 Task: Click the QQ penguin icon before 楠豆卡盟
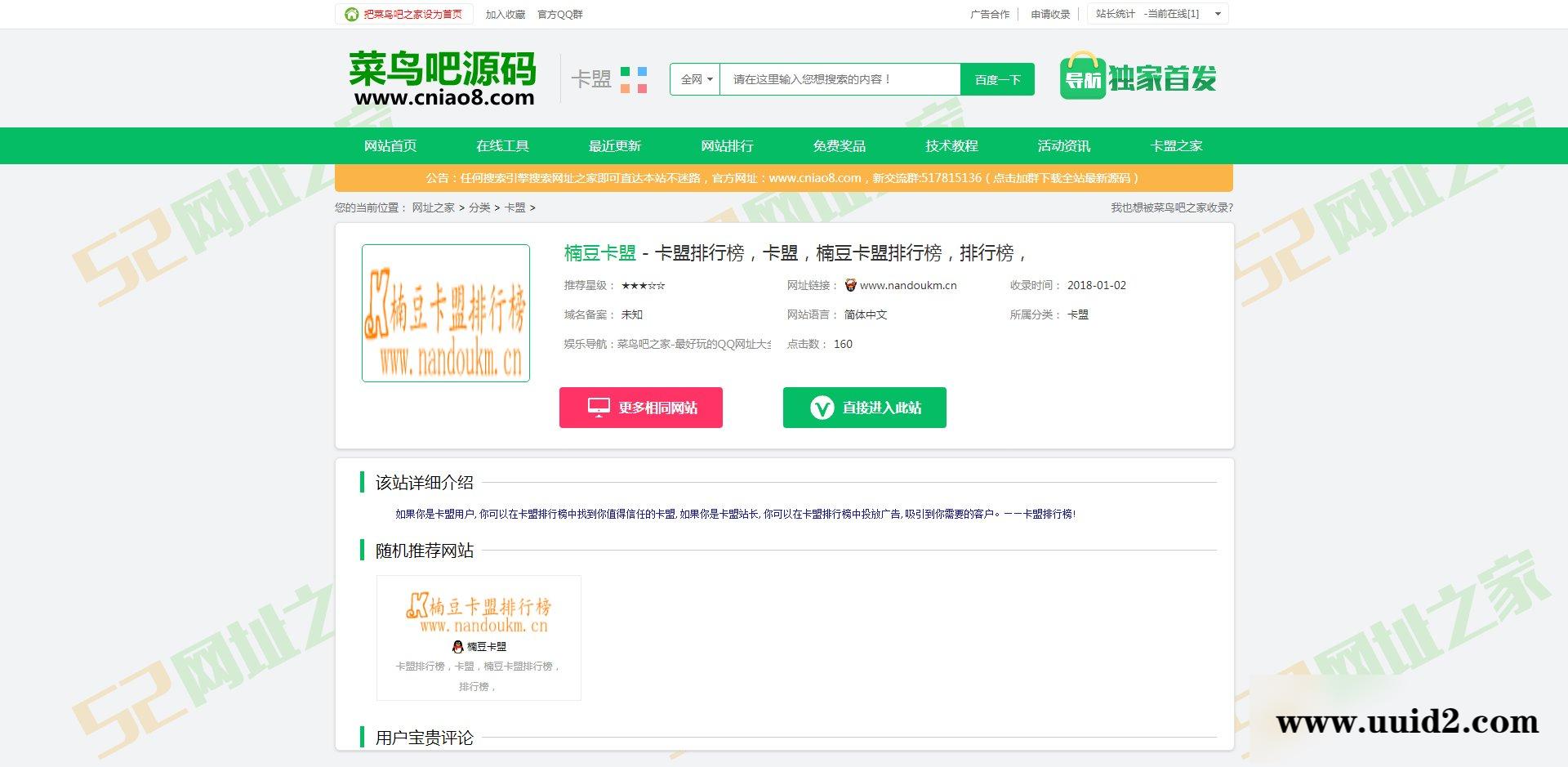460,645
